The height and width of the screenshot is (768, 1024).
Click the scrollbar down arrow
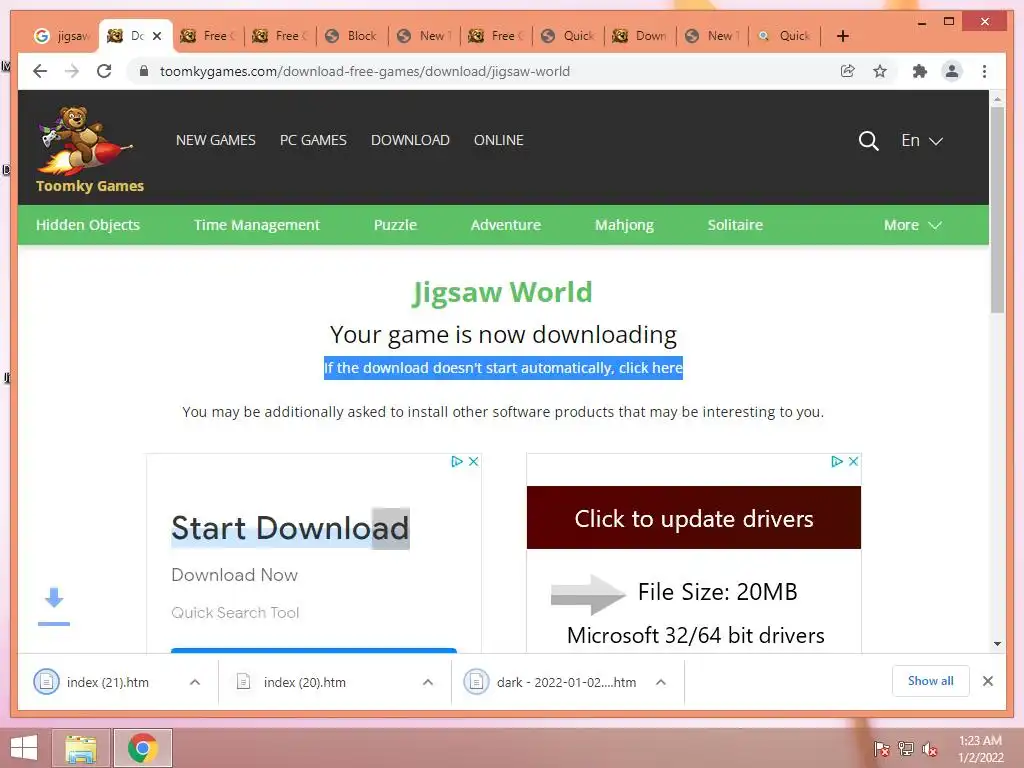[x=997, y=644]
